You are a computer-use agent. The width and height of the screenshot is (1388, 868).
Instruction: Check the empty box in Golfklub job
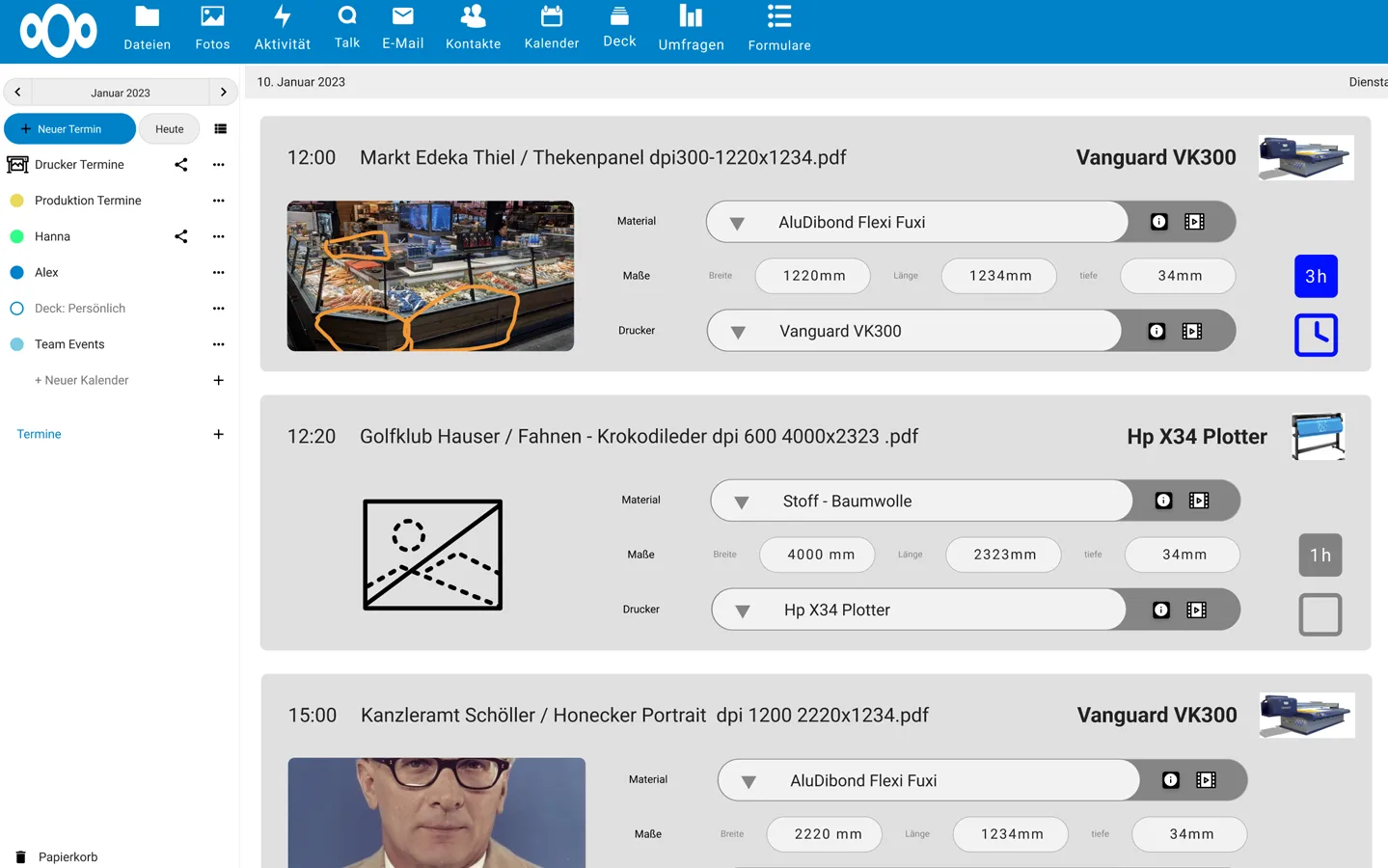[x=1320, y=614]
